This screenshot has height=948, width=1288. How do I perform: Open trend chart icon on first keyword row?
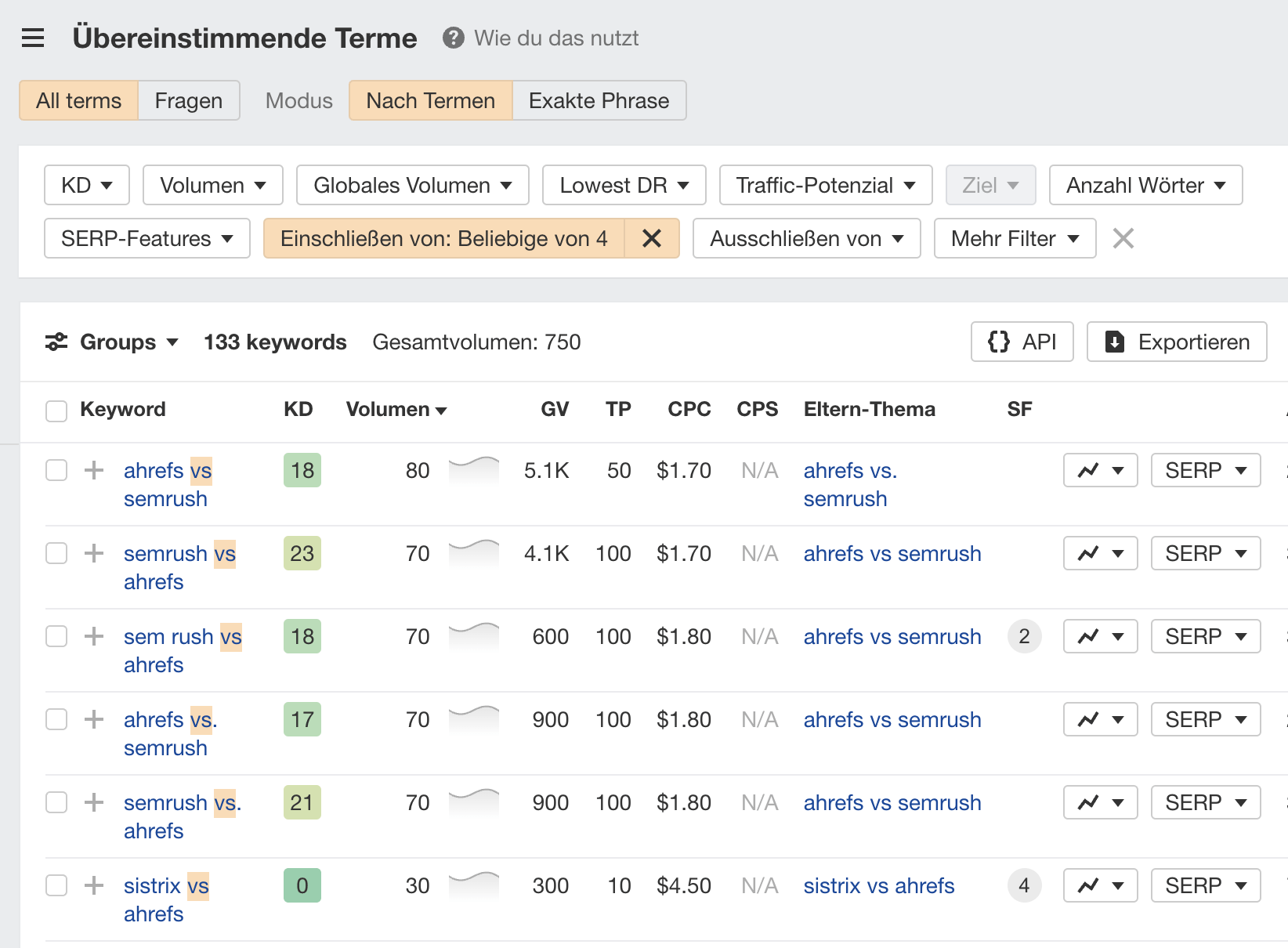pos(1100,470)
